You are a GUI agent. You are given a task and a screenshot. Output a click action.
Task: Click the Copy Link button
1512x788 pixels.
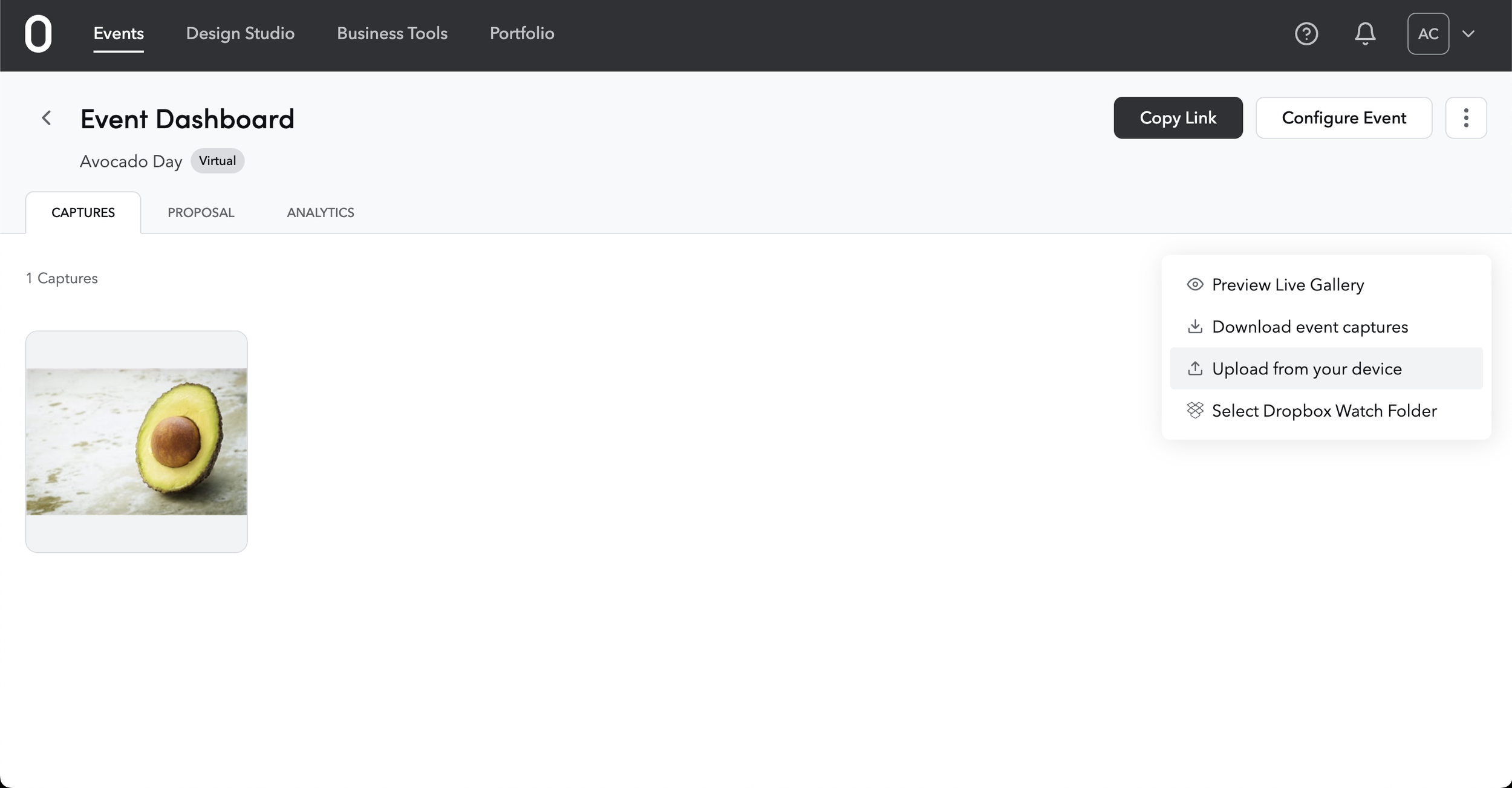click(x=1178, y=118)
